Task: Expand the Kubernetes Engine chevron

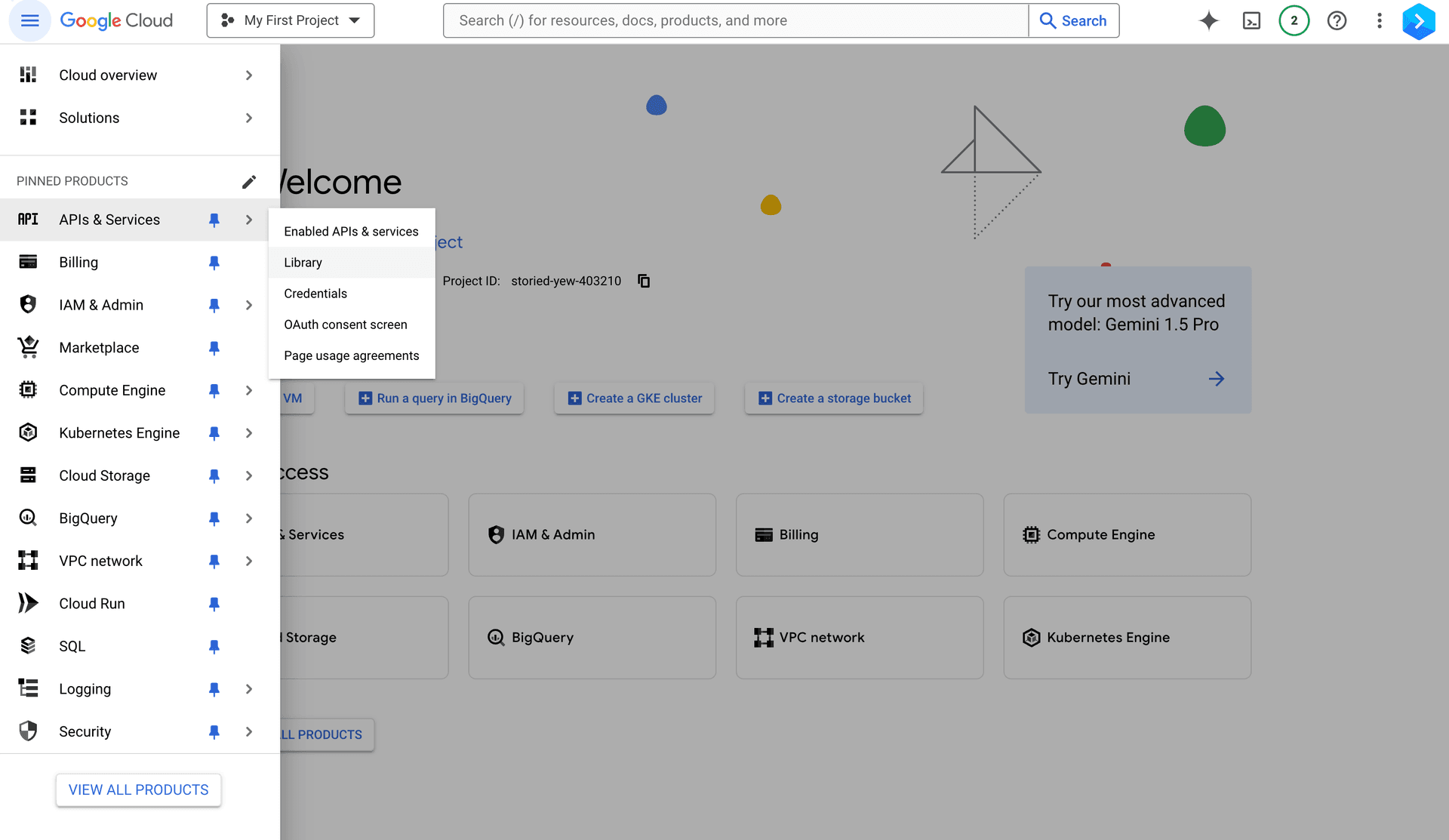Action: 249,432
